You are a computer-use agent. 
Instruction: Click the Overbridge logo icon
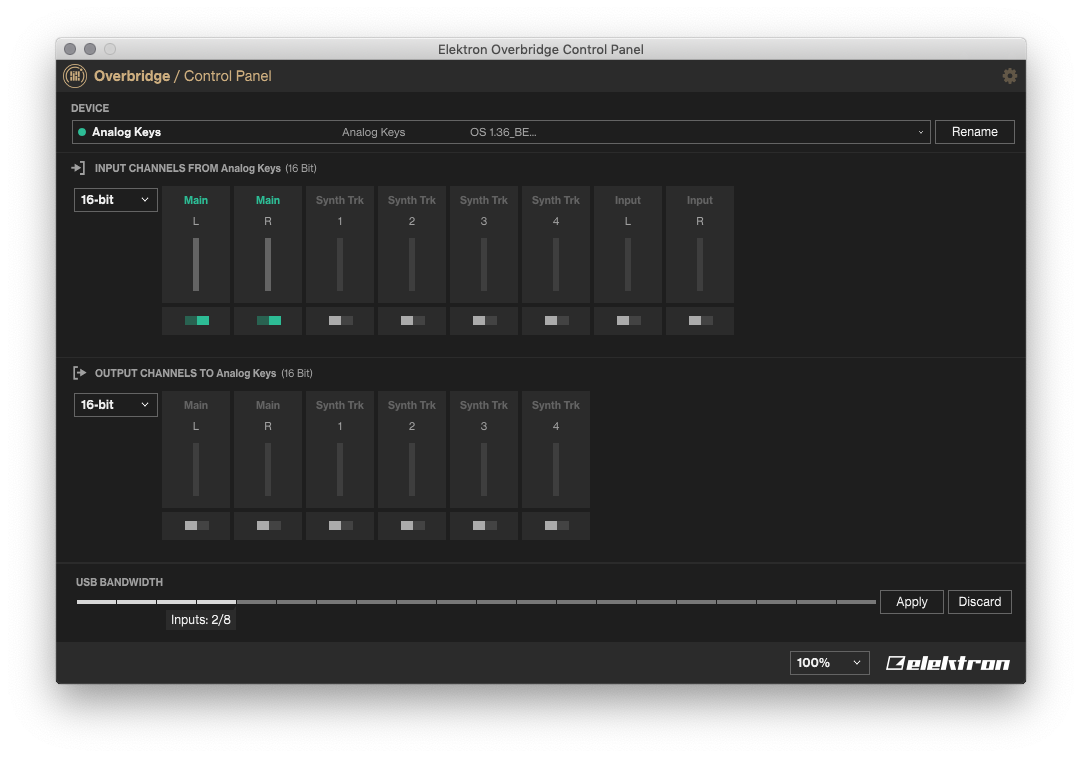[75, 76]
